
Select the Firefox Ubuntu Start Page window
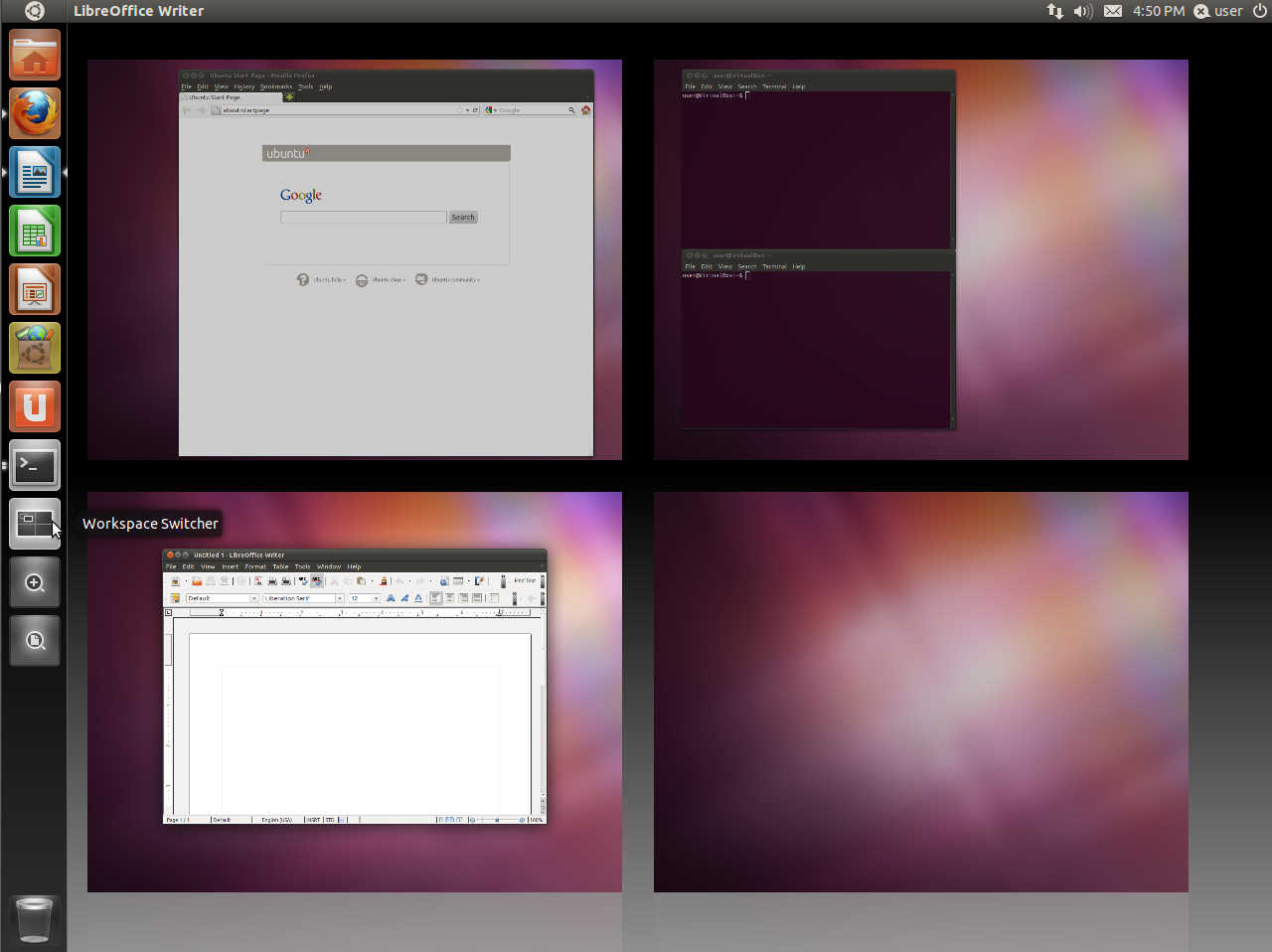point(386,263)
